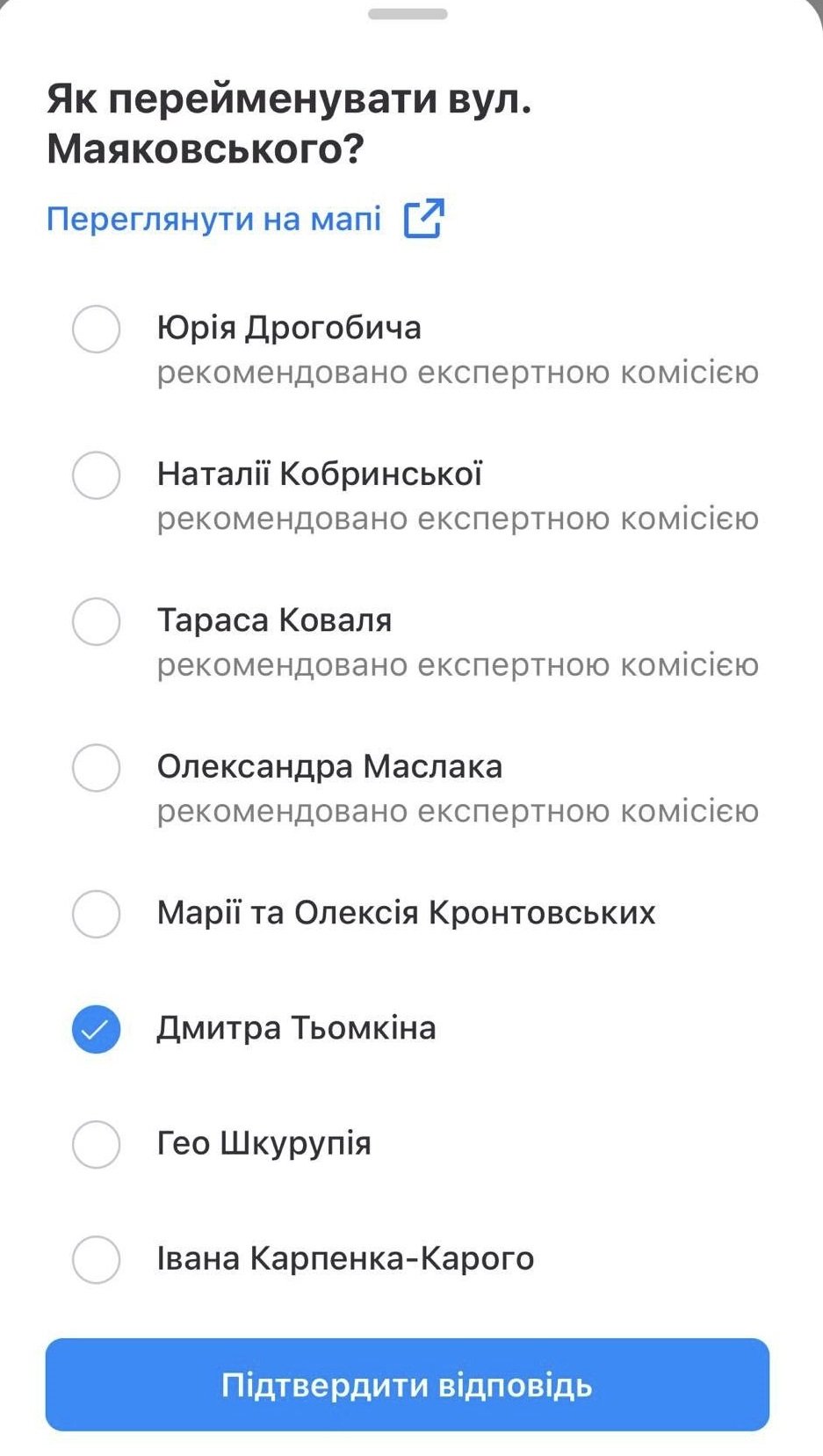Select the Юрія Дрогобича radio button

coord(96,329)
